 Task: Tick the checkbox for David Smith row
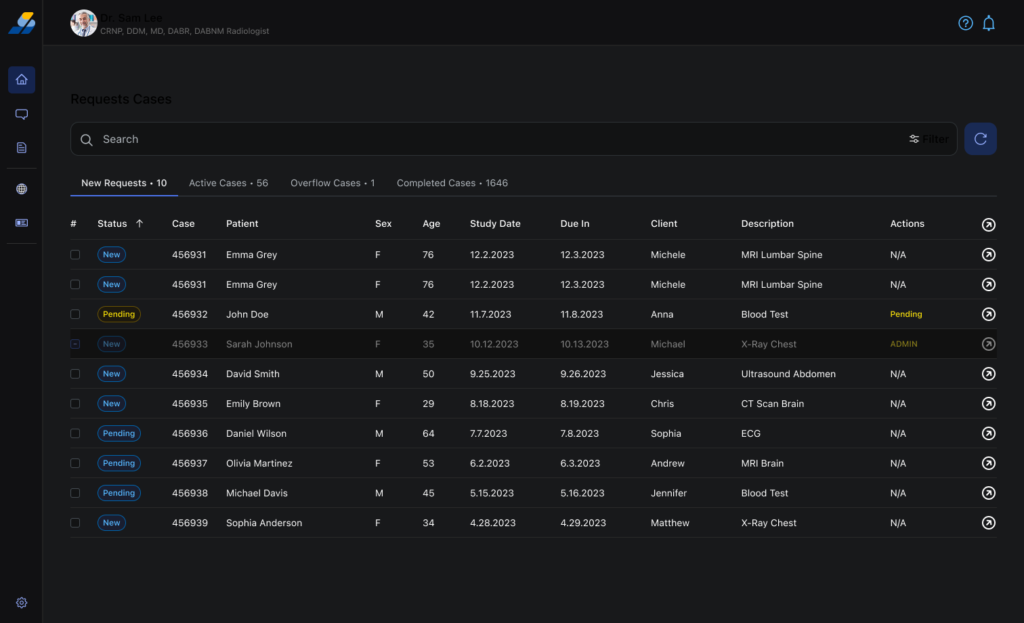(x=75, y=374)
